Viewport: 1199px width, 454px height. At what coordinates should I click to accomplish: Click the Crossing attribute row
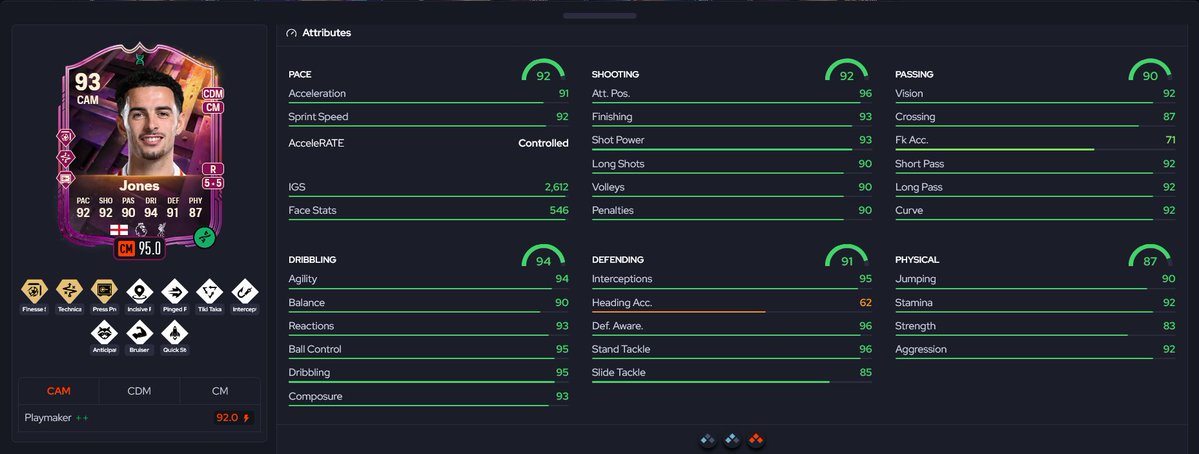tap(1035, 118)
